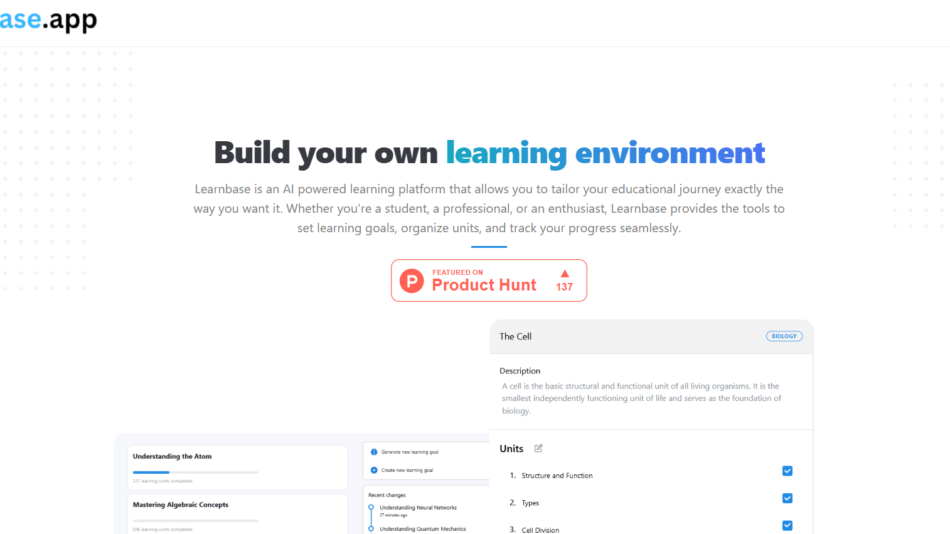Open the Learnbase .app logo link

coord(48,20)
